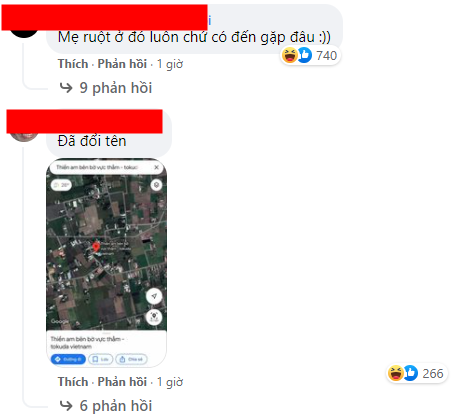Click the haha reaction icon beside 266
This screenshot has height=415, width=456.
[395, 373]
